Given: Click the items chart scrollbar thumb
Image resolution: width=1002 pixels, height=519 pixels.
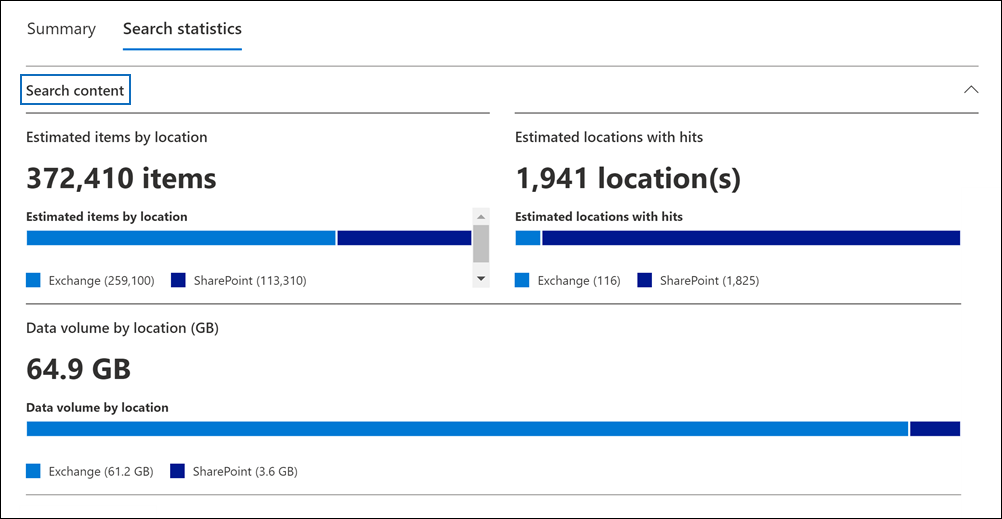Looking at the screenshot, I should 481,243.
